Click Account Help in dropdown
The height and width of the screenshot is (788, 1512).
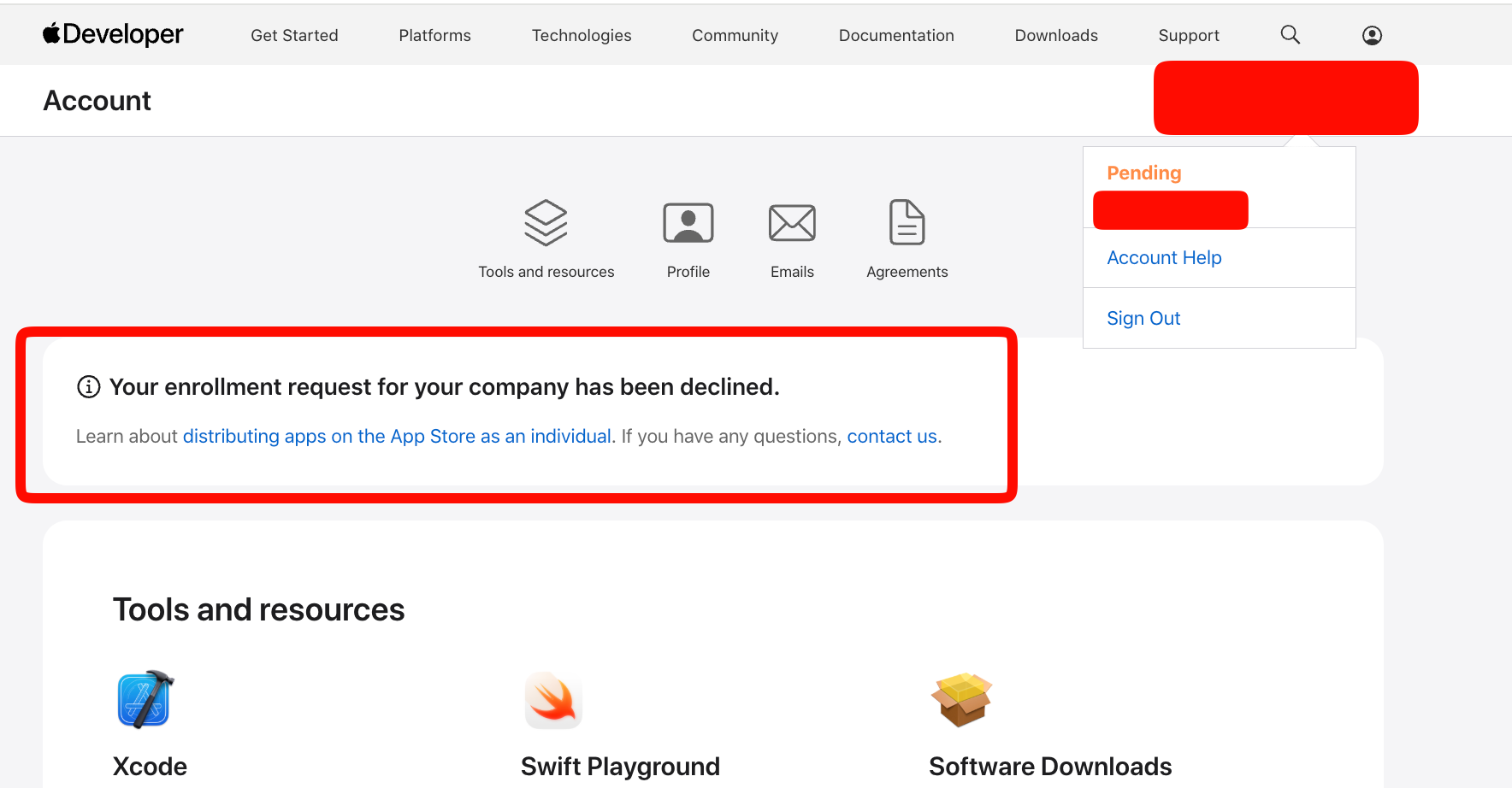pyautogui.click(x=1164, y=257)
